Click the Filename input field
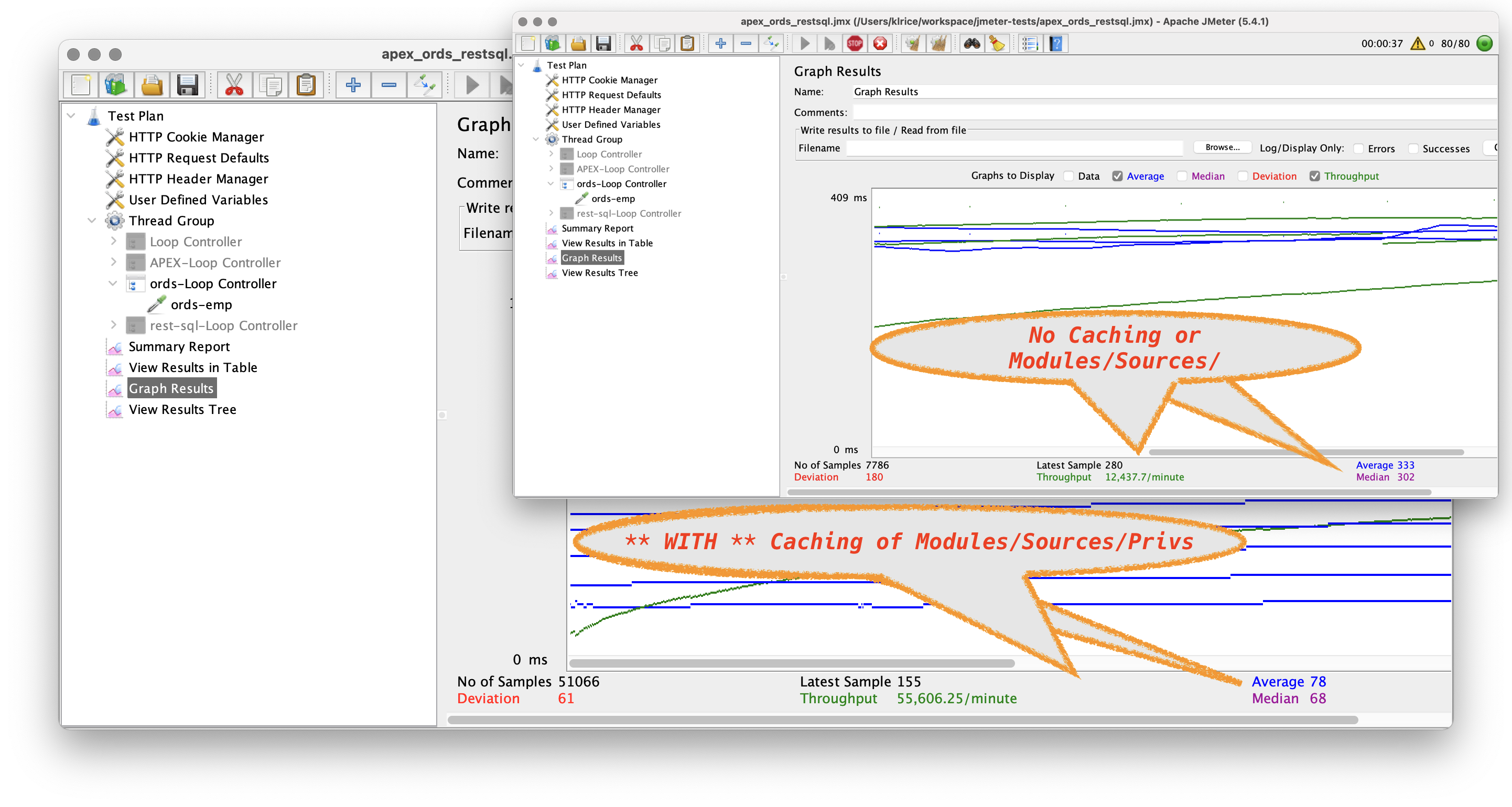 (1014, 148)
